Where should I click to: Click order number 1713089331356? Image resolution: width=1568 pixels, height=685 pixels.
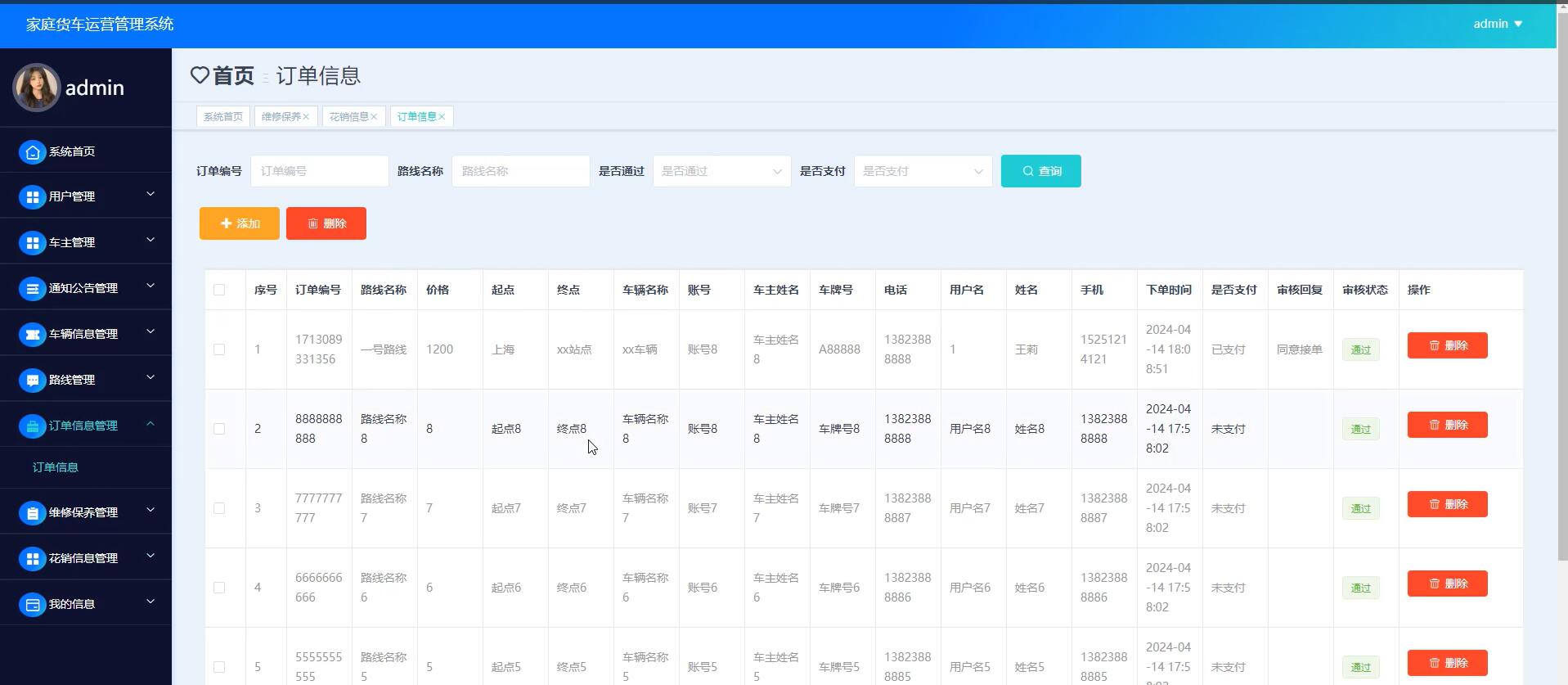[x=319, y=349]
